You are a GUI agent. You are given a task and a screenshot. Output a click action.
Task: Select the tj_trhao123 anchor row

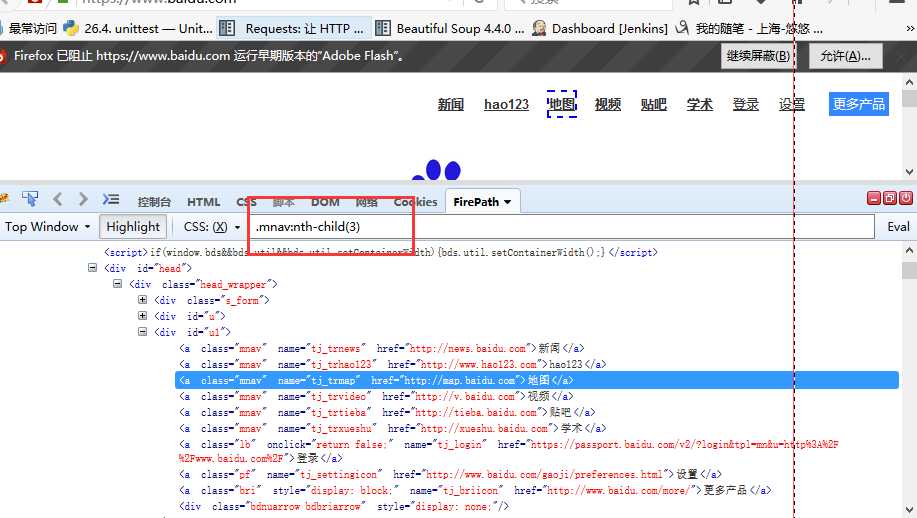click(392, 364)
